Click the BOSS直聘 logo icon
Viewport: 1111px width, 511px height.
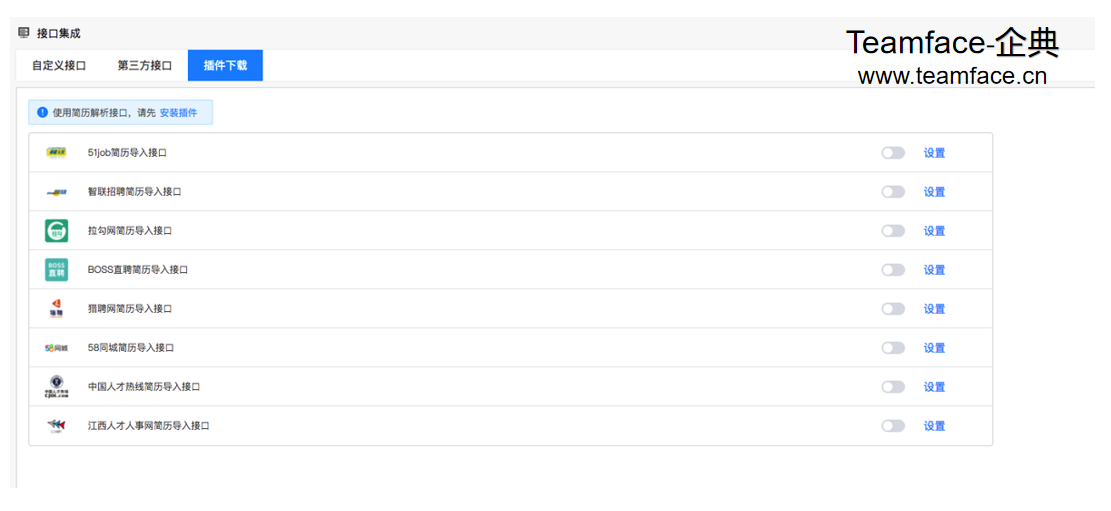tap(56, 270)
